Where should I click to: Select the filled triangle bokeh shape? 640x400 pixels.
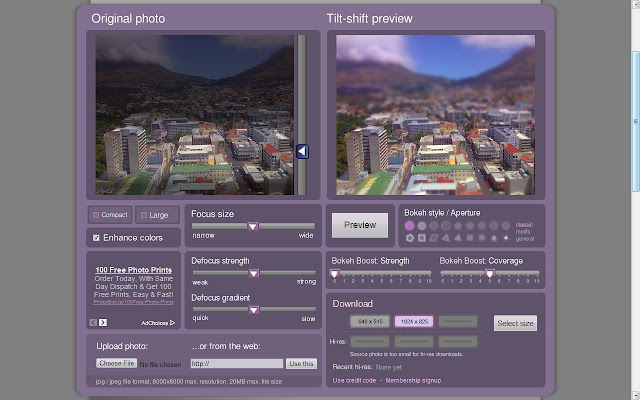pyautogui.click(x=458, y=238)
